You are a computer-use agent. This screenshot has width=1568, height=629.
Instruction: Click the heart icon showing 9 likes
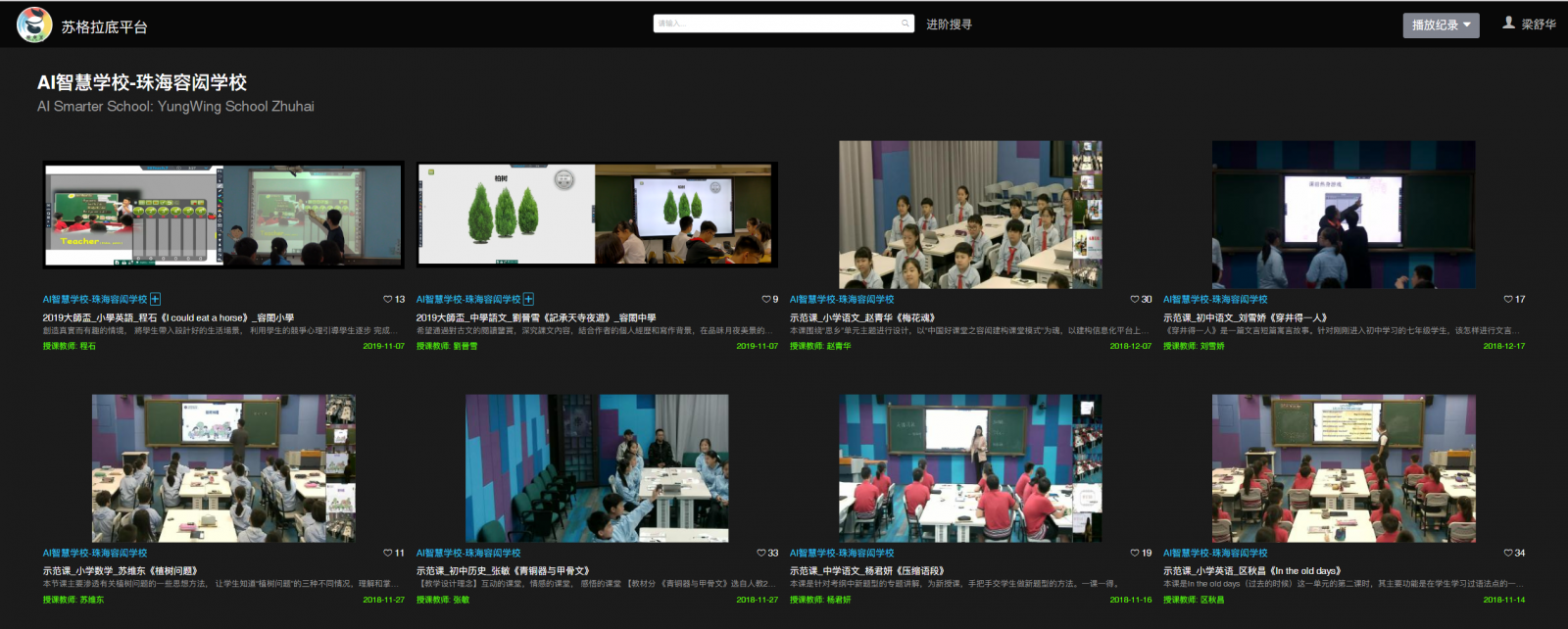(765, 300)
